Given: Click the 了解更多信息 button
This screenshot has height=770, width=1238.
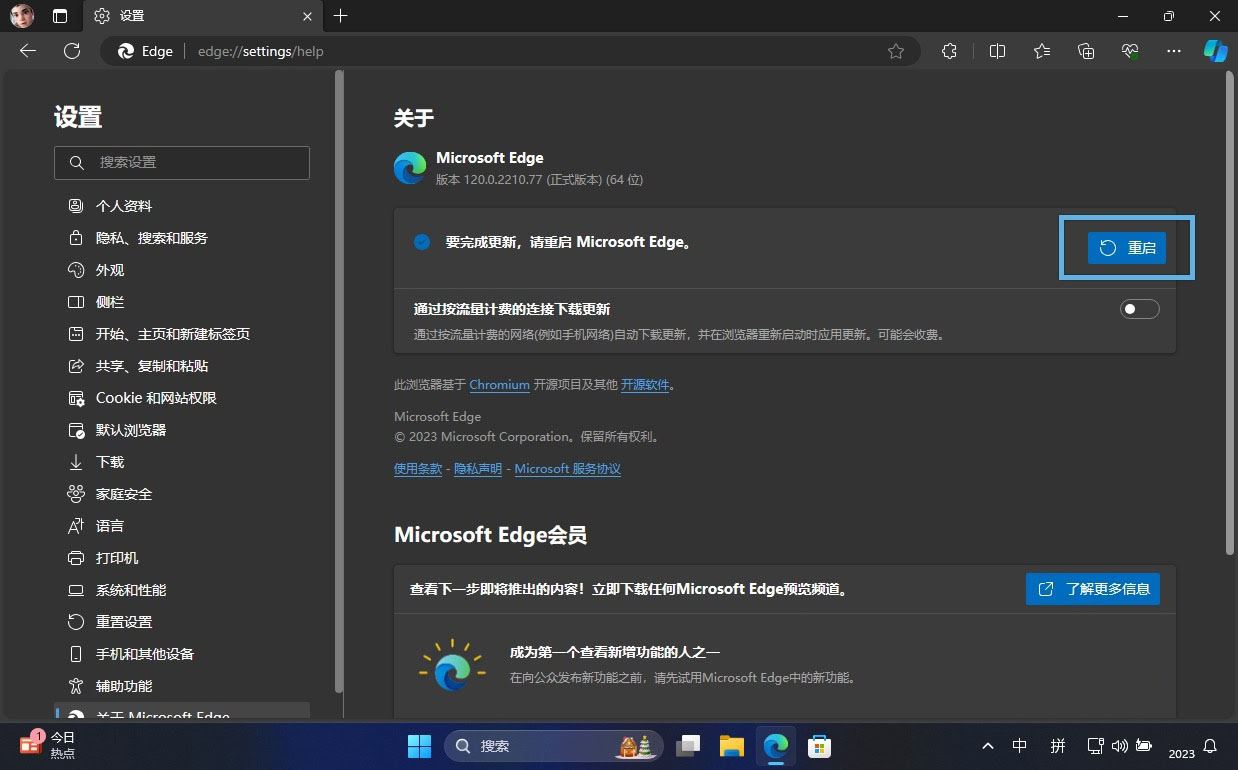Looking at the screenshot, I should tap(1093, 589).
